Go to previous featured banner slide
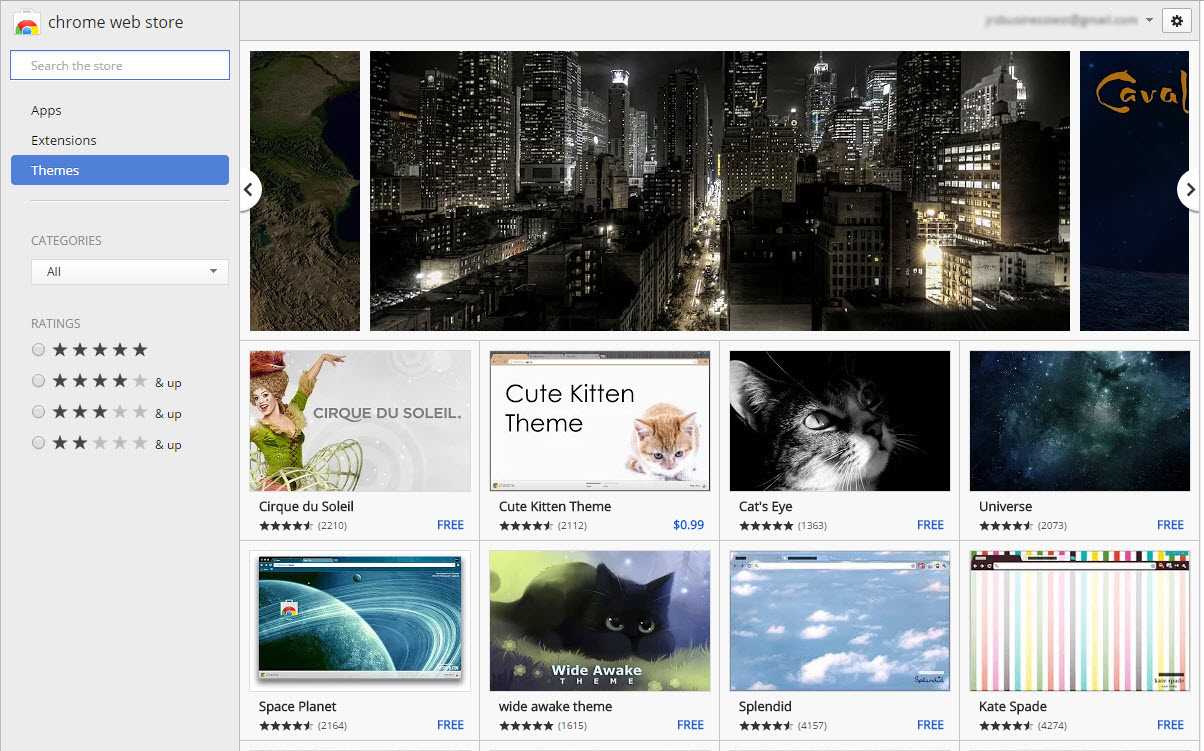Image resolution: width=1204 pixels, height=751 pixels. click(x=249, y=189)
